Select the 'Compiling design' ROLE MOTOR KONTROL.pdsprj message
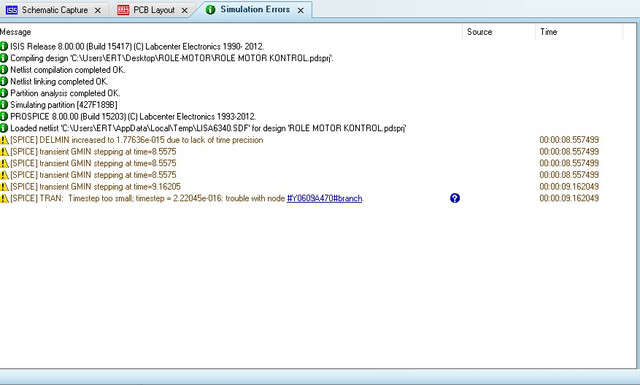This screenshot has height=385, width=640. [x=172, y=58]
